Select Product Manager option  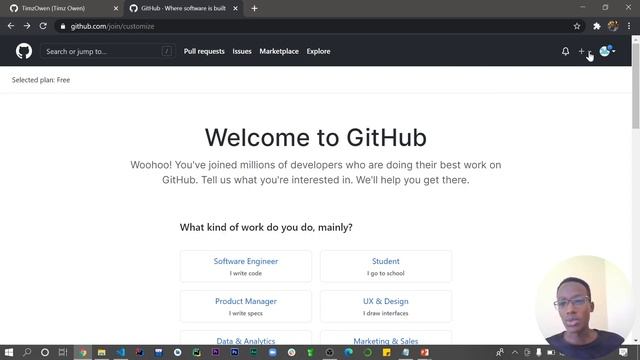[246, 306]
